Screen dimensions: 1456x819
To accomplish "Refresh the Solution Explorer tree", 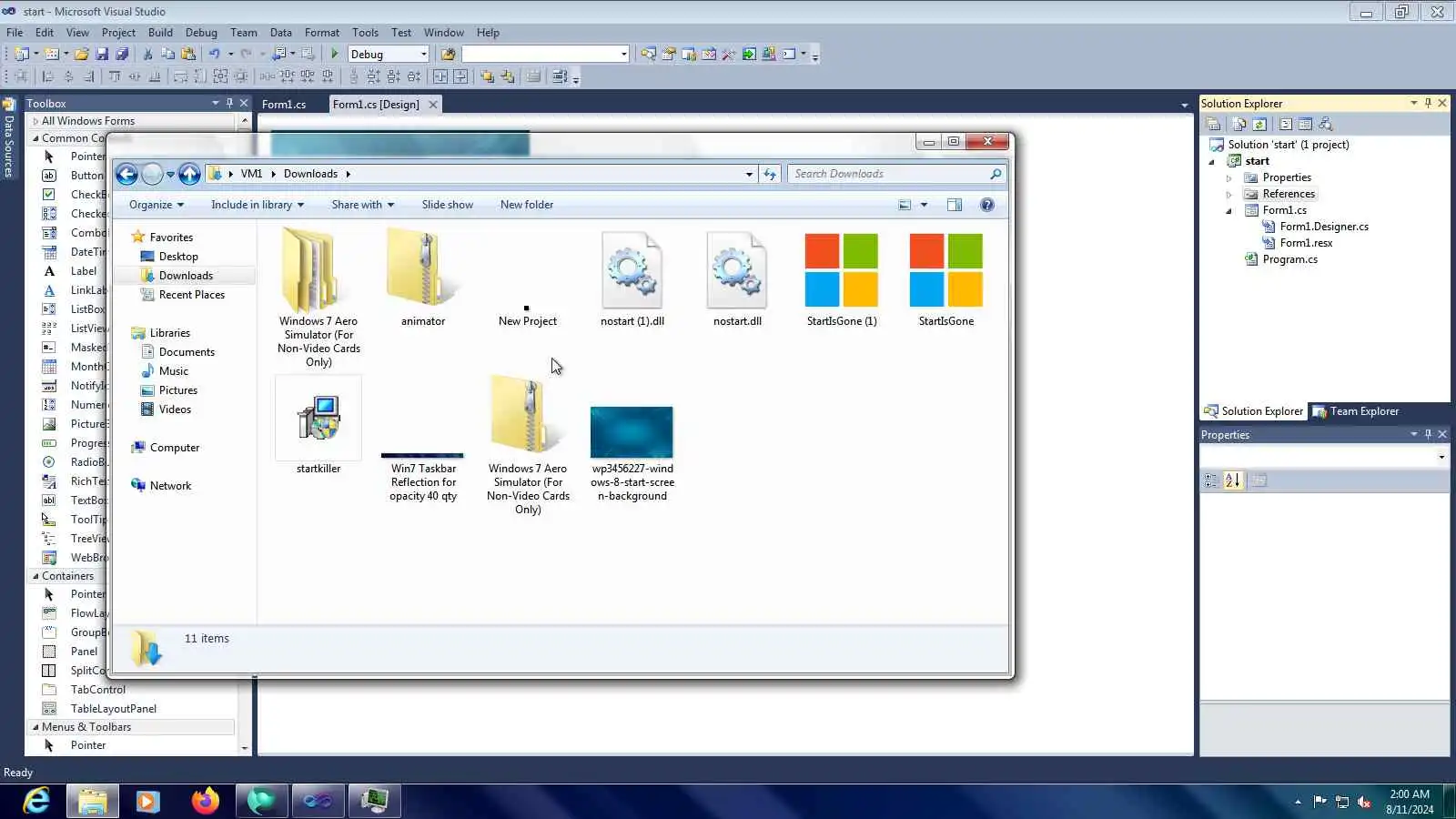I will 1259,125.
